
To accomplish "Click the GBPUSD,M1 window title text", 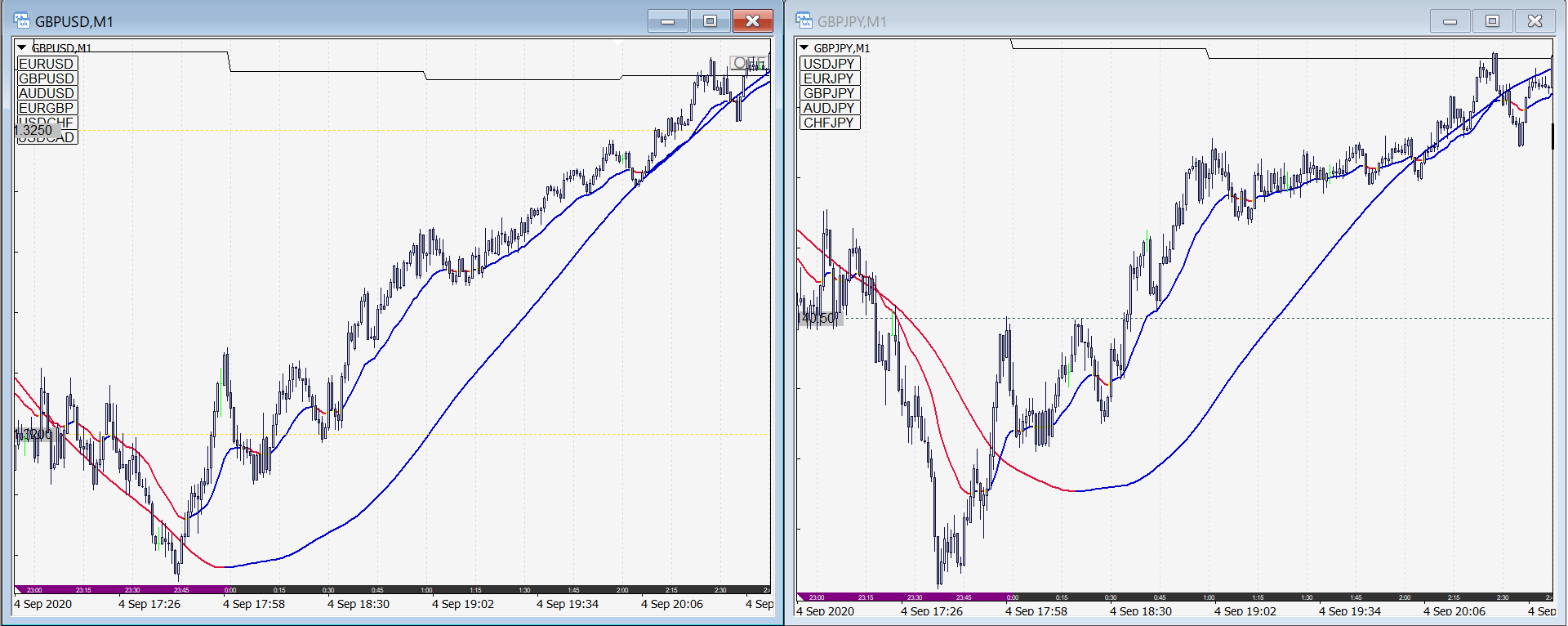I will (74, 22).
